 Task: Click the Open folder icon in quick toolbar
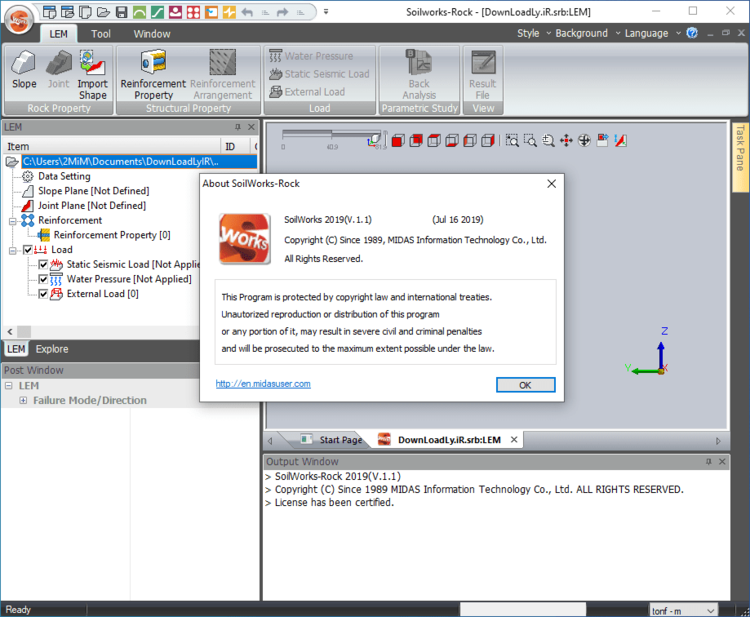(103, 12)
